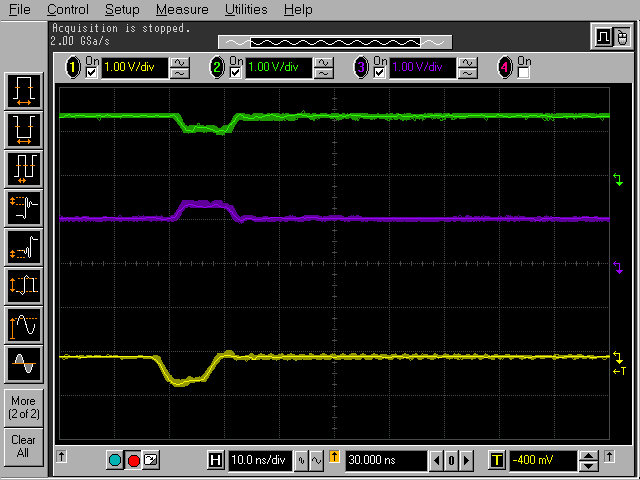
Task: Increase channel 3 vertical scale
Action: (x=468, y=62)
